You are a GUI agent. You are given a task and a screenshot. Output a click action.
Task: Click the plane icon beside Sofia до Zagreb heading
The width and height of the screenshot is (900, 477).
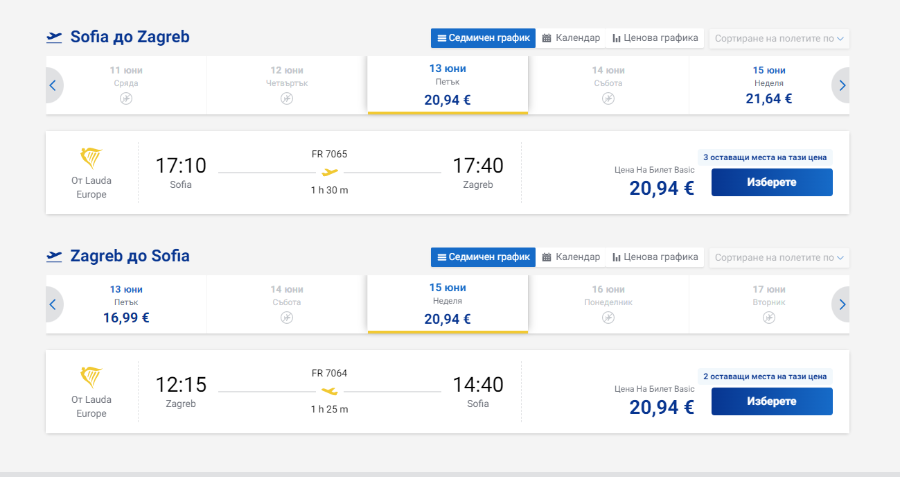[x=54, y=38]
